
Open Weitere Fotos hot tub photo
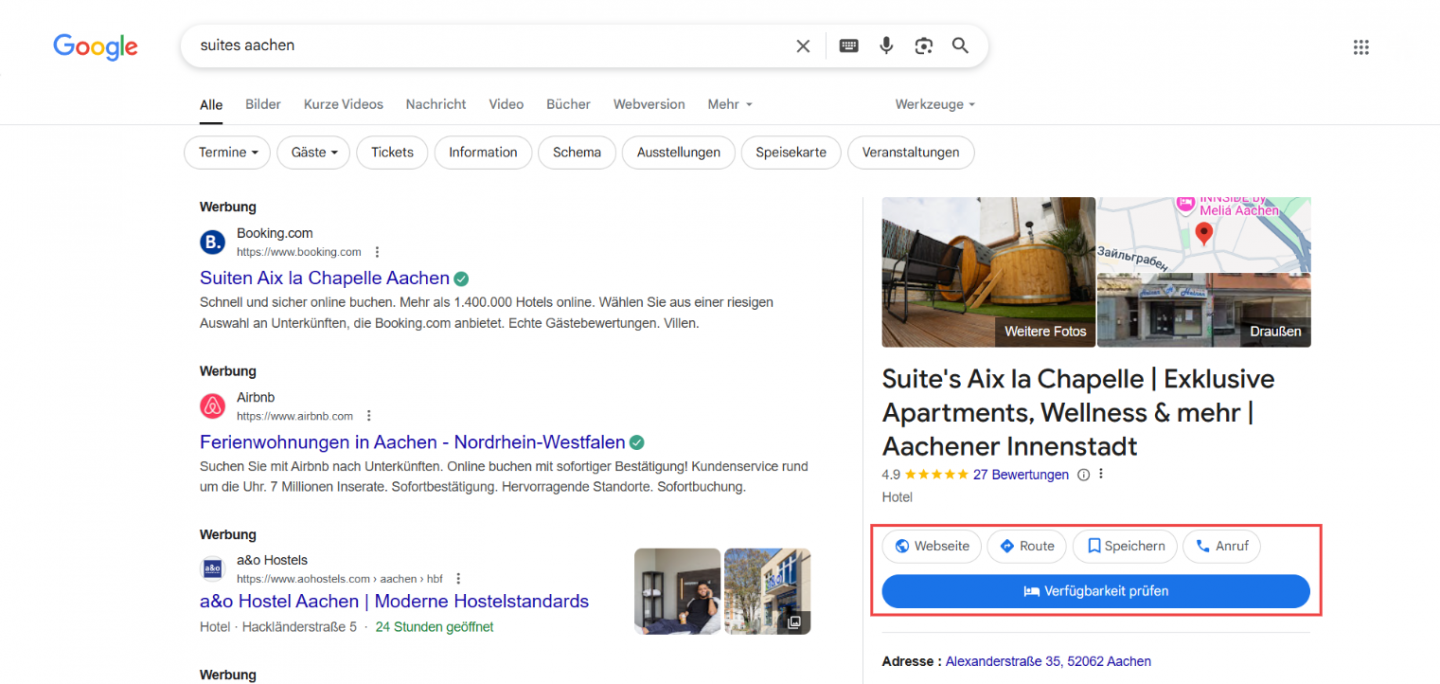tap(988, 272)
